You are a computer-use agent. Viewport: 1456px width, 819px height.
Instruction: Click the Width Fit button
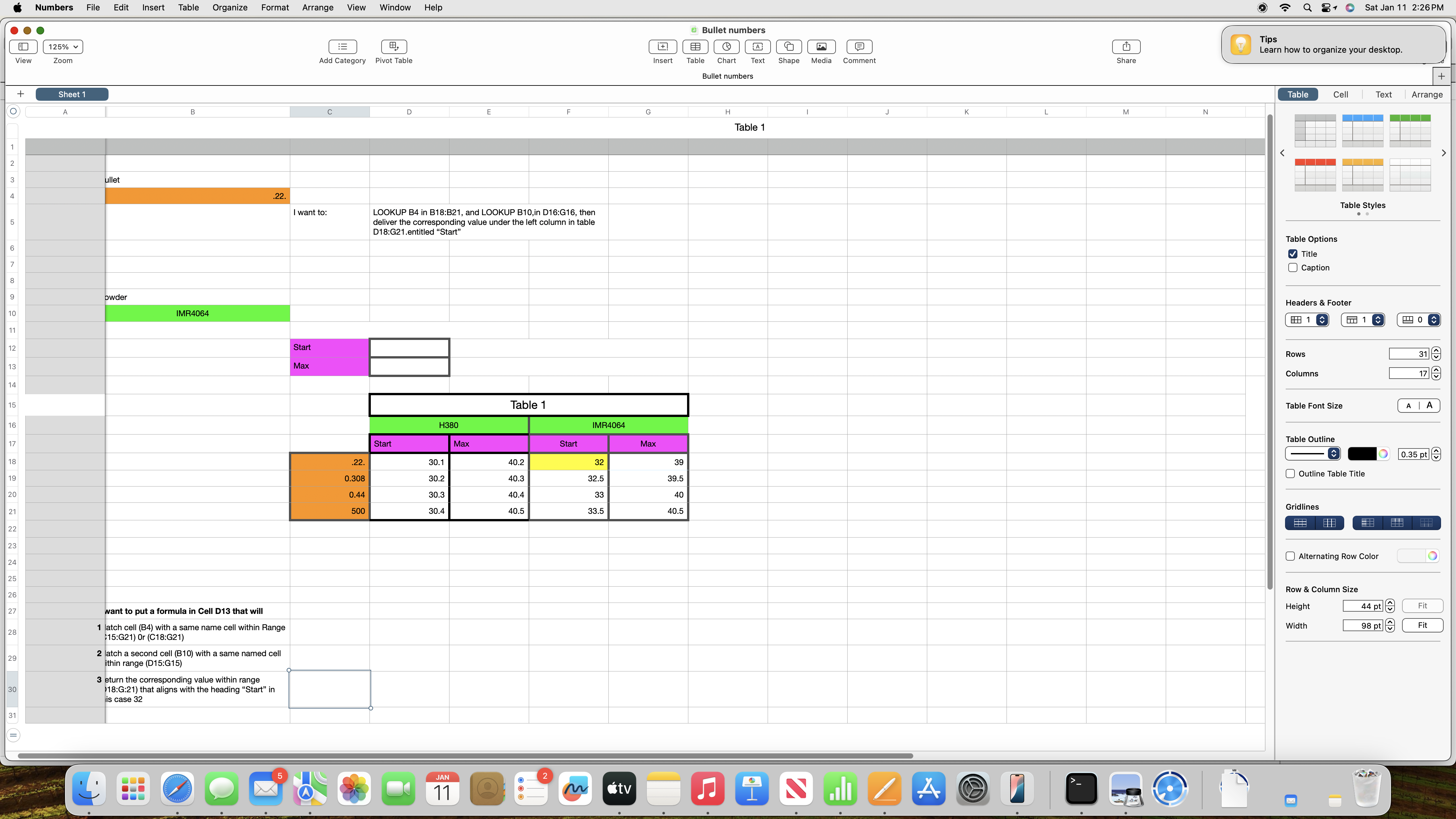click(1422, 625)
